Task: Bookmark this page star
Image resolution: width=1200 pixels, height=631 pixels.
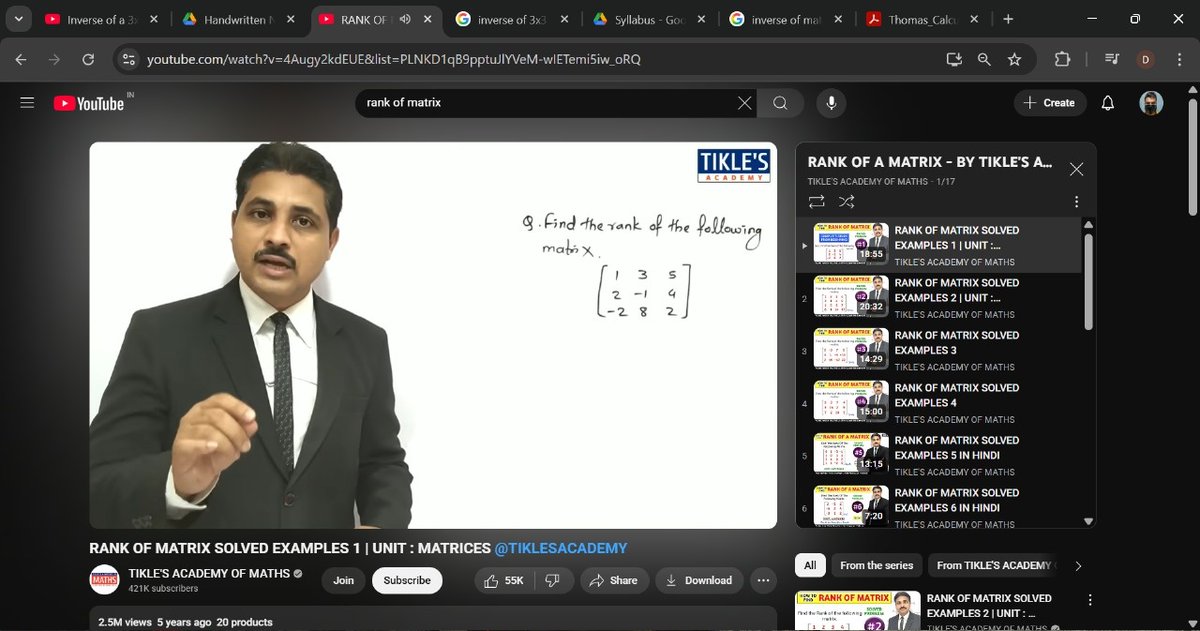Action: 1015,60
